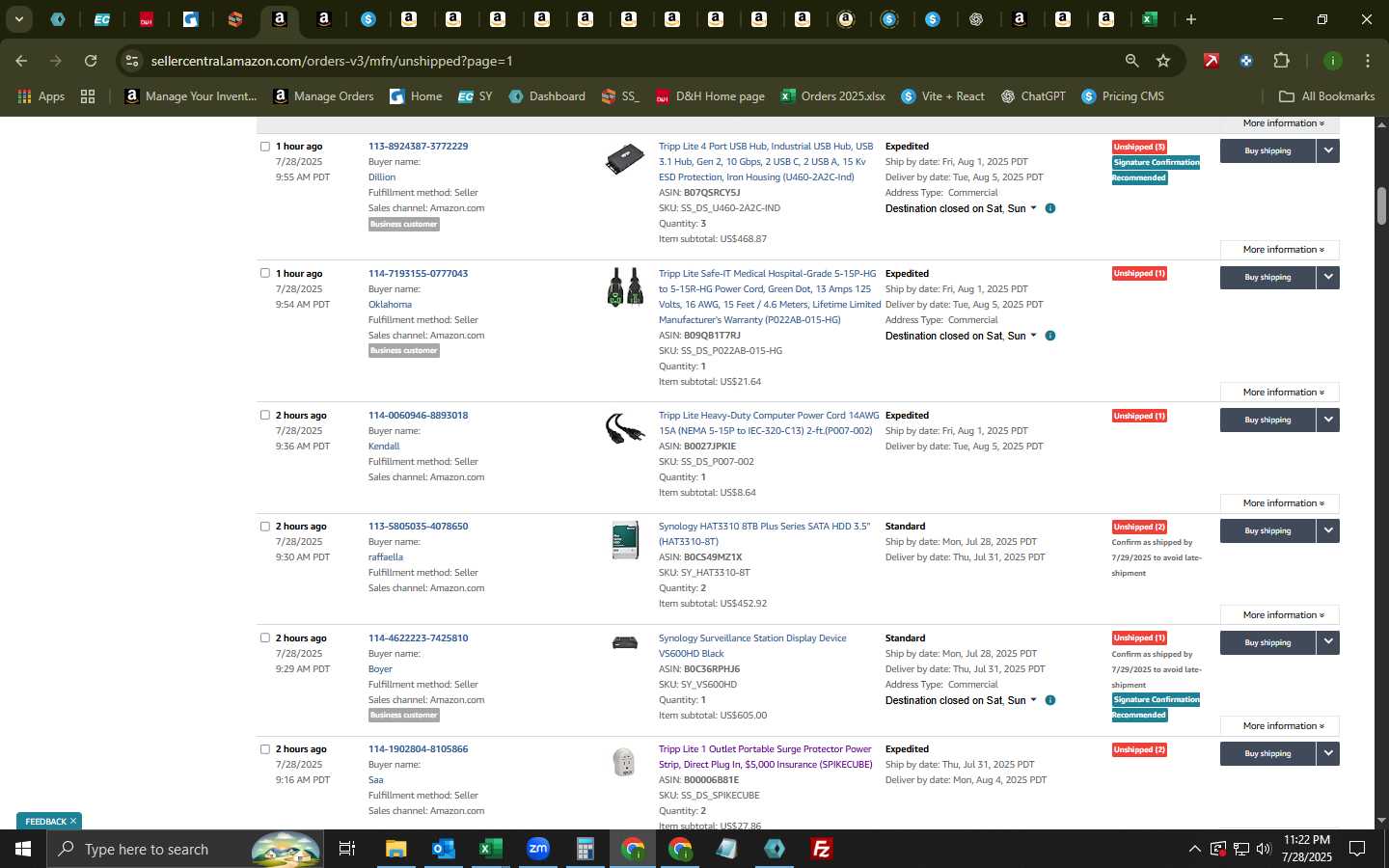
Task: Click Windows search box
Action: coord(184,849)
